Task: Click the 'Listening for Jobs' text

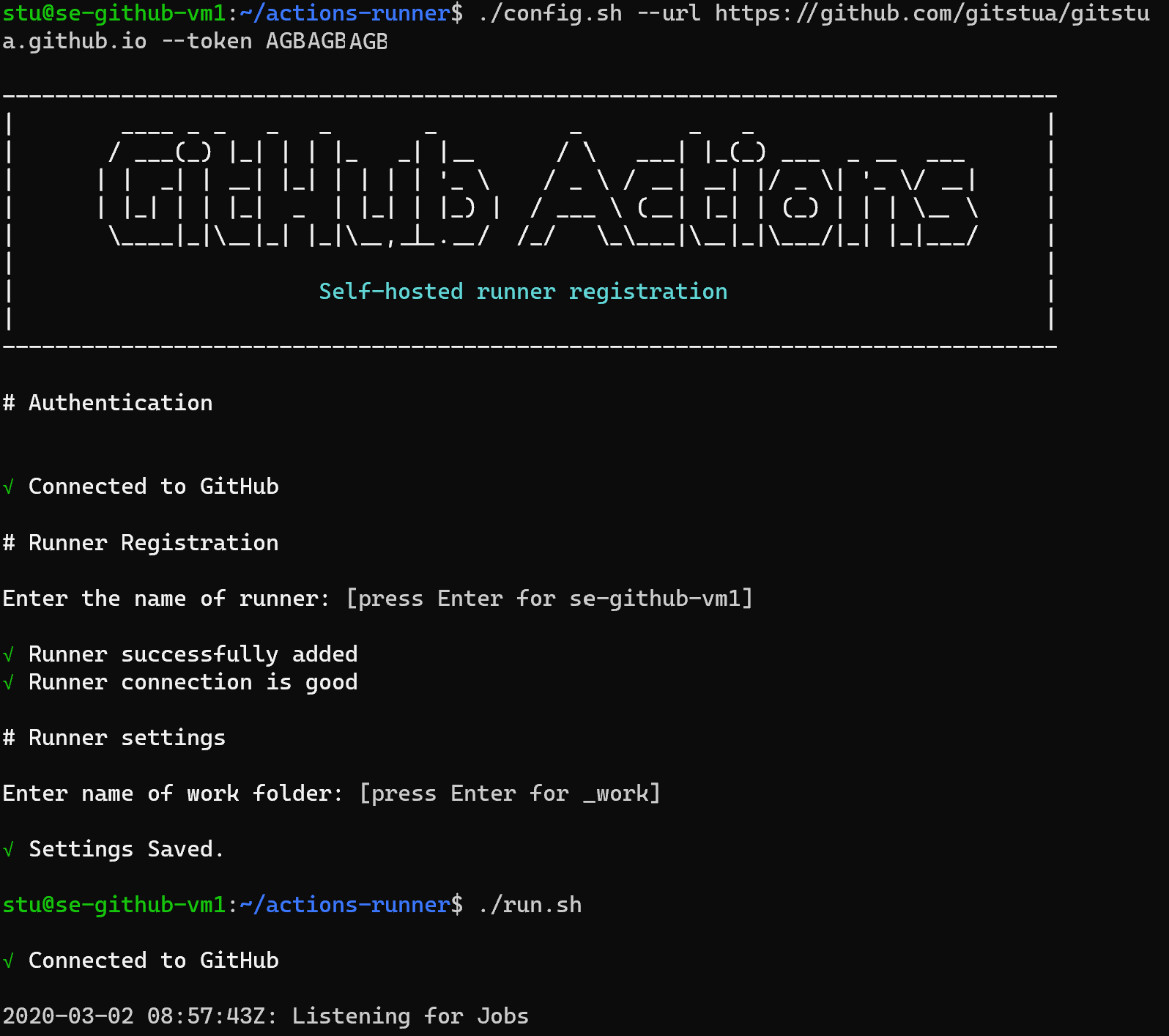Action: [x=410, y=1016]
